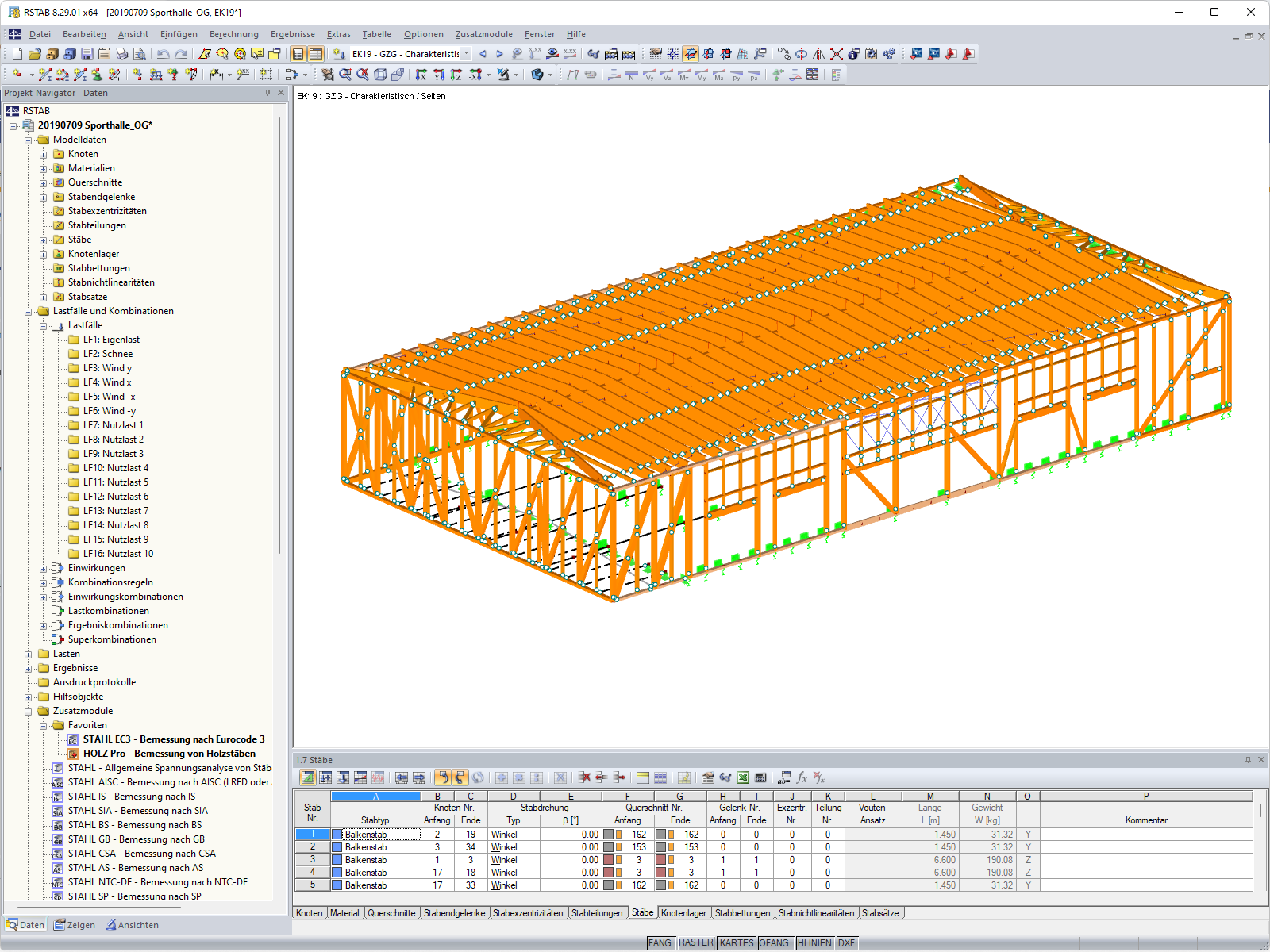The height and width of the screenshot is (952, 1270).
Task: Show the view in X direction
Action: click(x=421, y=75)
